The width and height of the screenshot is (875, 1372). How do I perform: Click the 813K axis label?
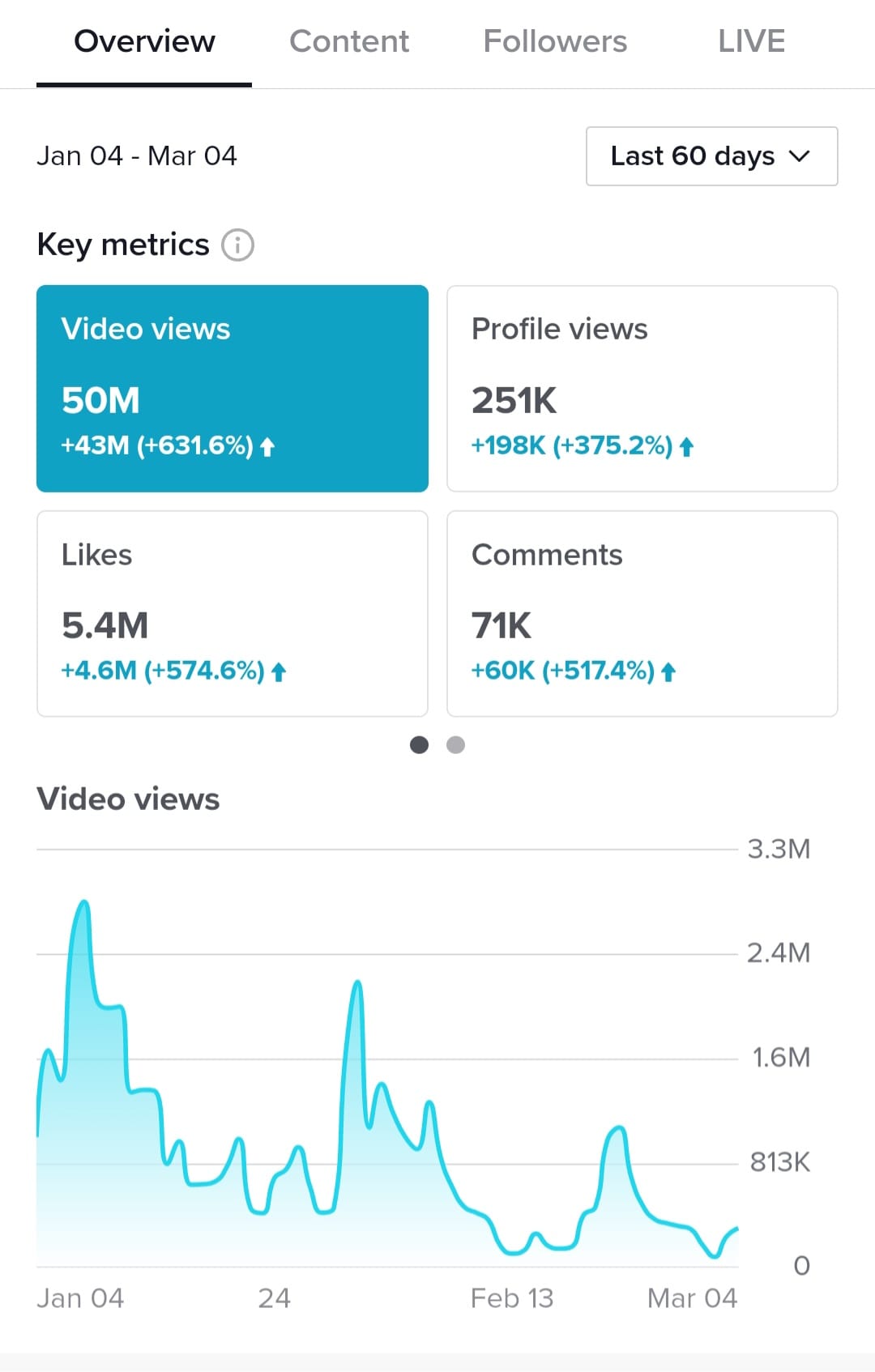point(780,1162)
